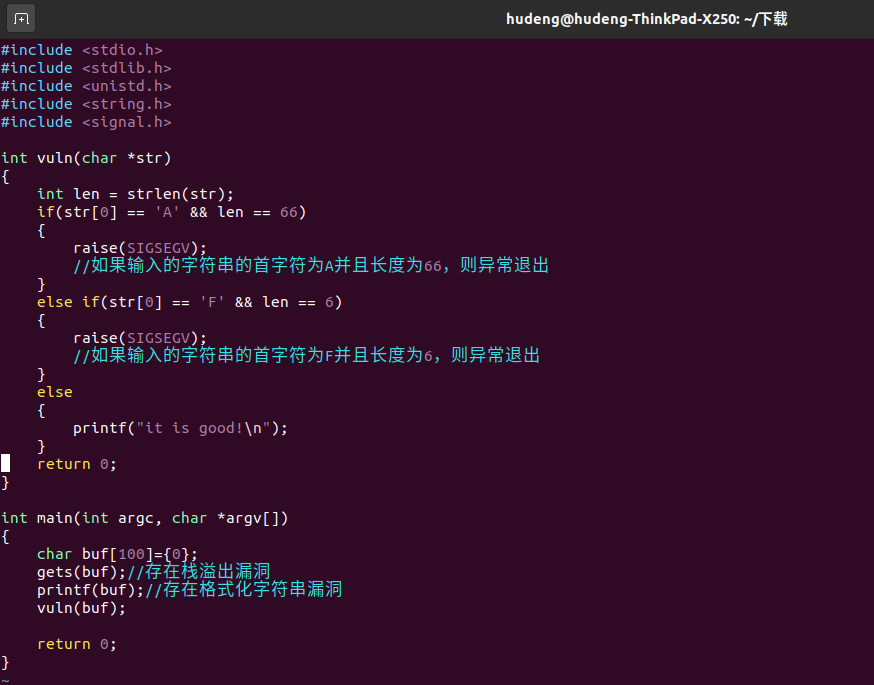This screenshot has width=874, height=685.
Task: Click the terminal window title bar
Action: (x=646, y=17)
